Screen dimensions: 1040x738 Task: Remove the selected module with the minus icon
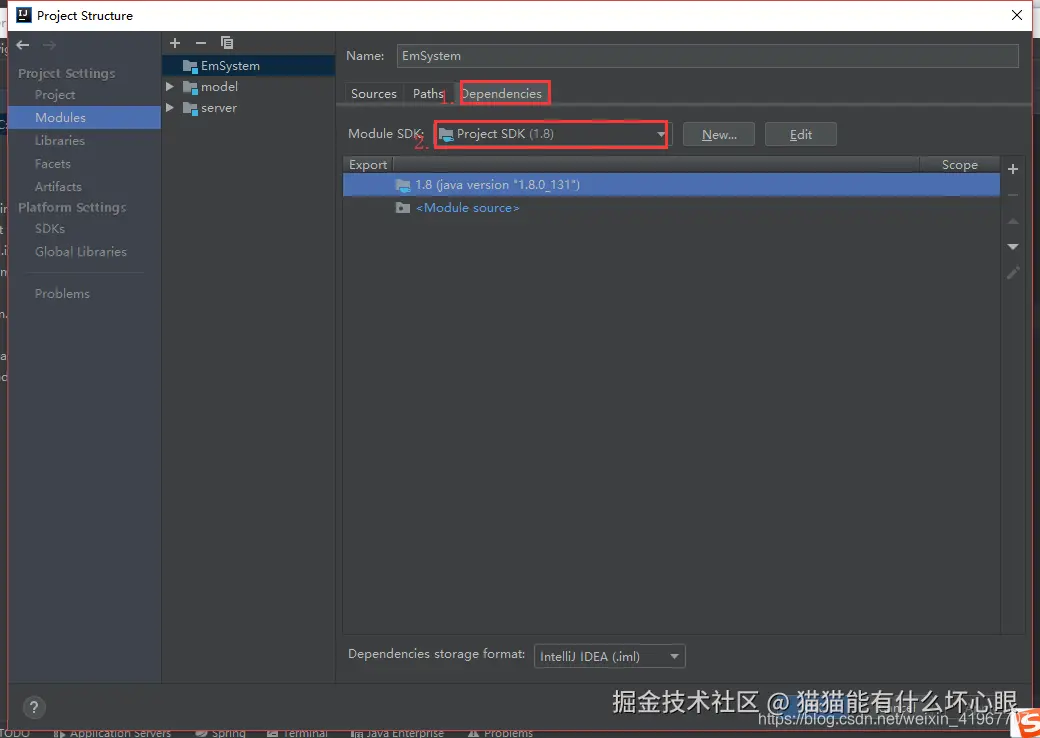pos(201,43)
